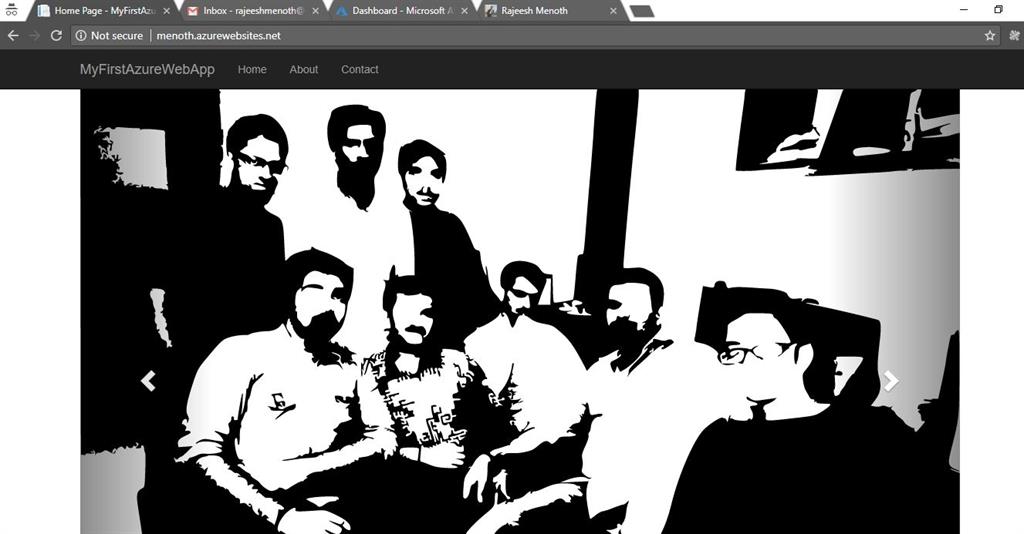Screen dimensions: 1024x534
Task: Switch to the Inbox - rajeeshmenoth tab
Action: 253,11
